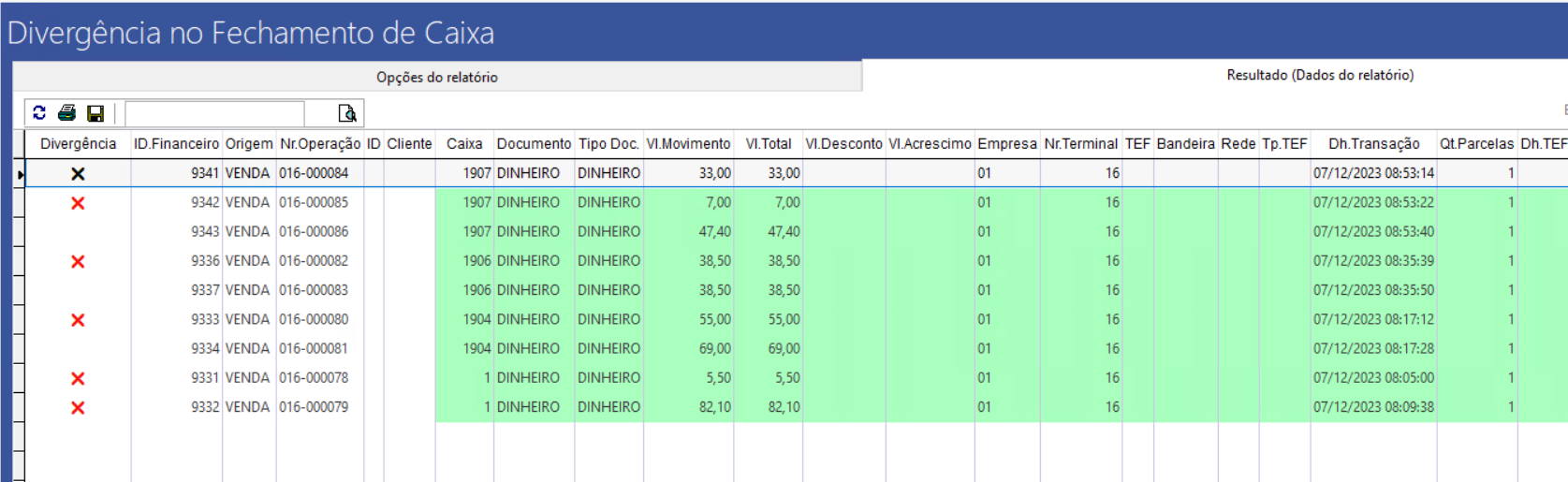Print the report using the printer icon
The height and width of the screenshot is (482, 1568).
point(66,113)
